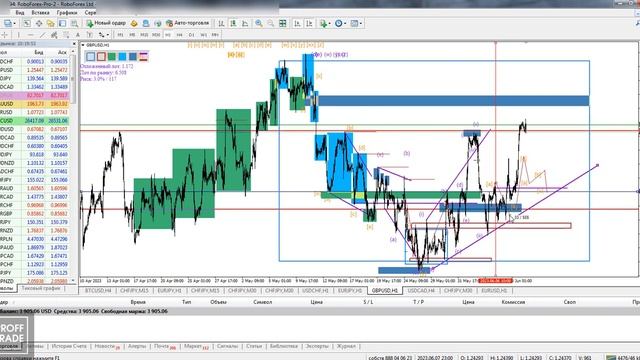Switch to Тиковый график tab

click(x=41, y=289)
